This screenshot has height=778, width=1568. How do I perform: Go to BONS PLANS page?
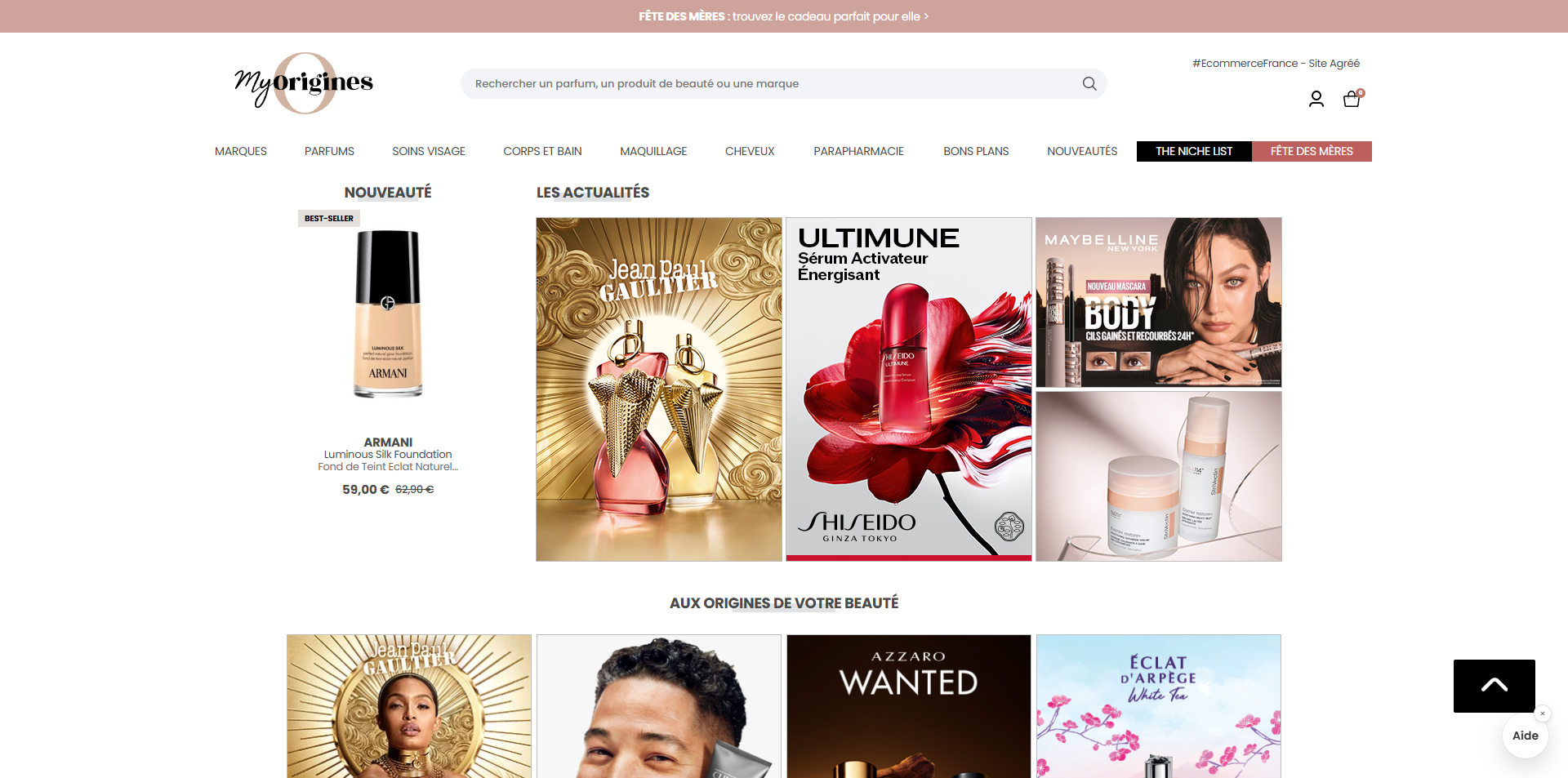(x=976, y=151)
